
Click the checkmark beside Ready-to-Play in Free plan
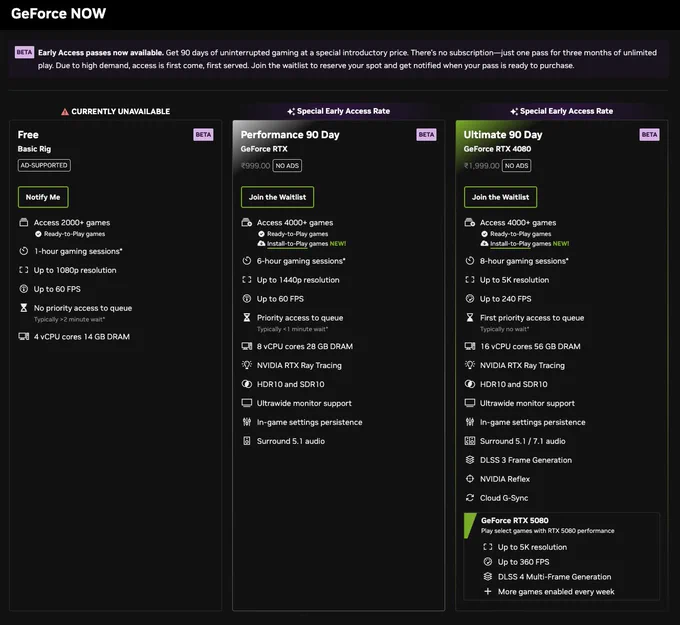point(38,234)
